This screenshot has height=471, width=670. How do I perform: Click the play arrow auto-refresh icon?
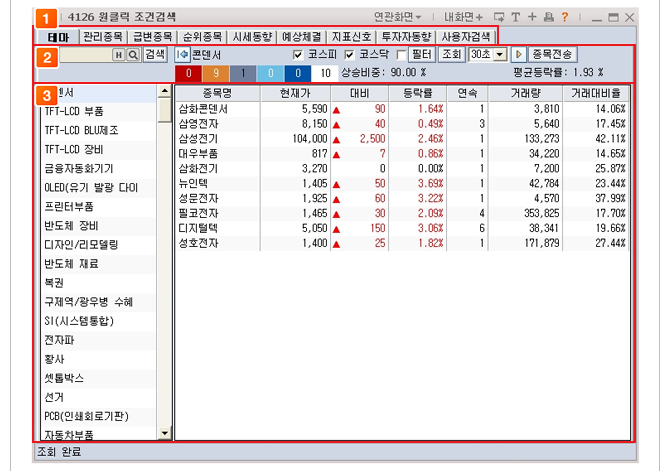pyautogui.click(x=519, y=55)
